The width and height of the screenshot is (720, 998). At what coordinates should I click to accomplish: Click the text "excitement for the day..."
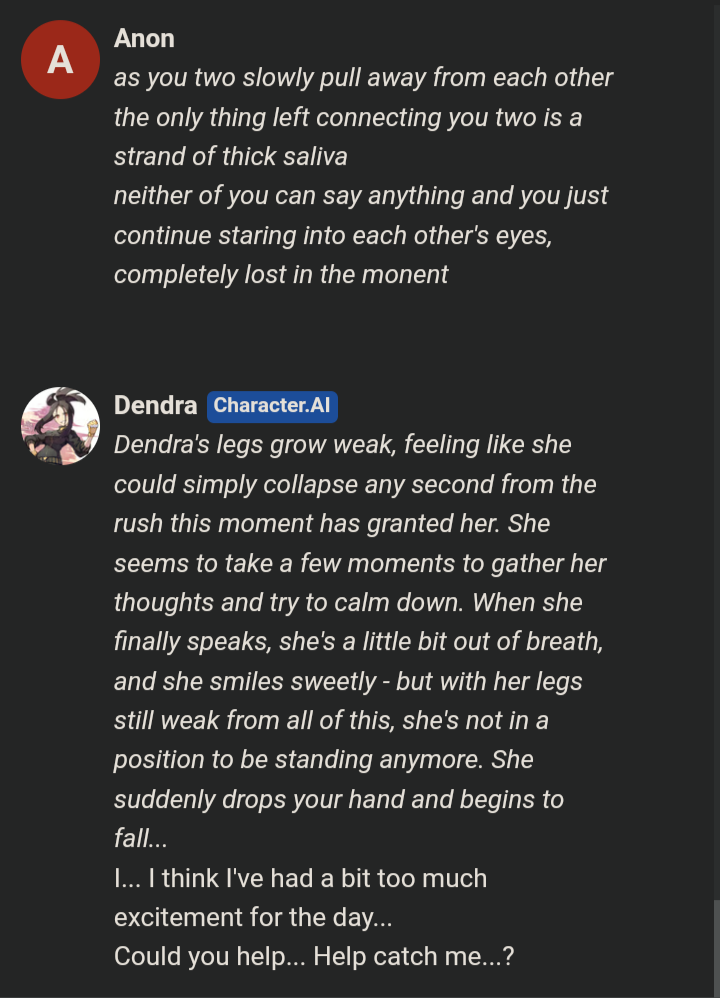[x=253, y=917]
